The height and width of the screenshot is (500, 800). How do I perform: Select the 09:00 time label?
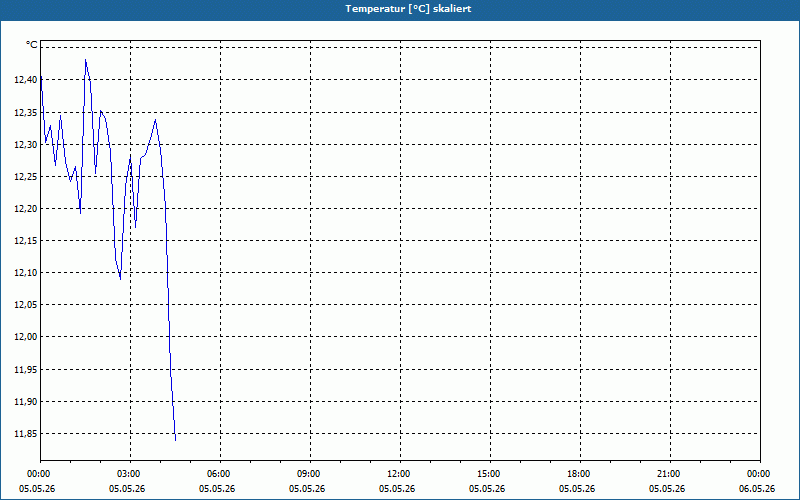pos(307,474)
